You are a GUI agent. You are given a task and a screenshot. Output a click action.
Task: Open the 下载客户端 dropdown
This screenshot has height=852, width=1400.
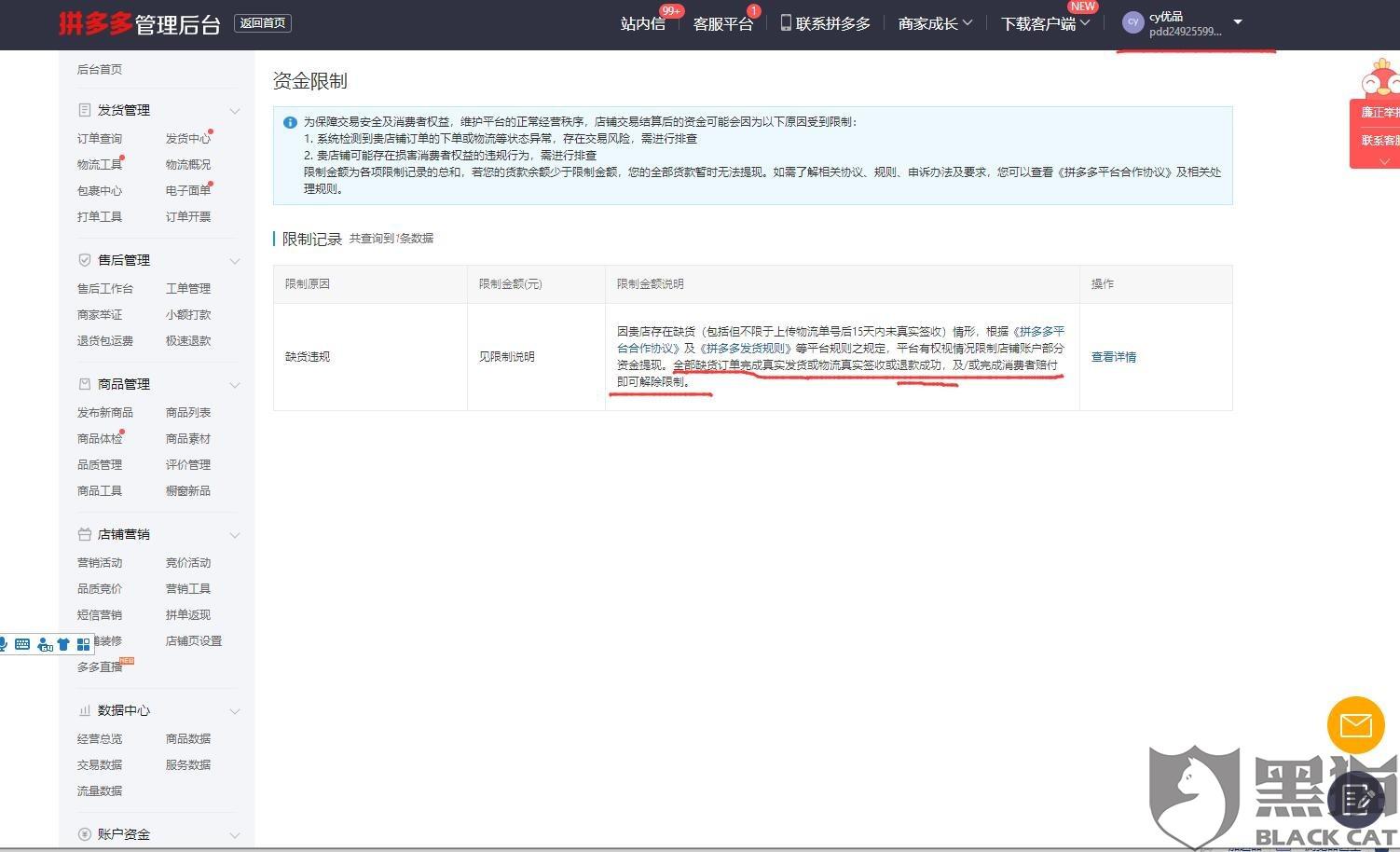(x=1045, y=23)
